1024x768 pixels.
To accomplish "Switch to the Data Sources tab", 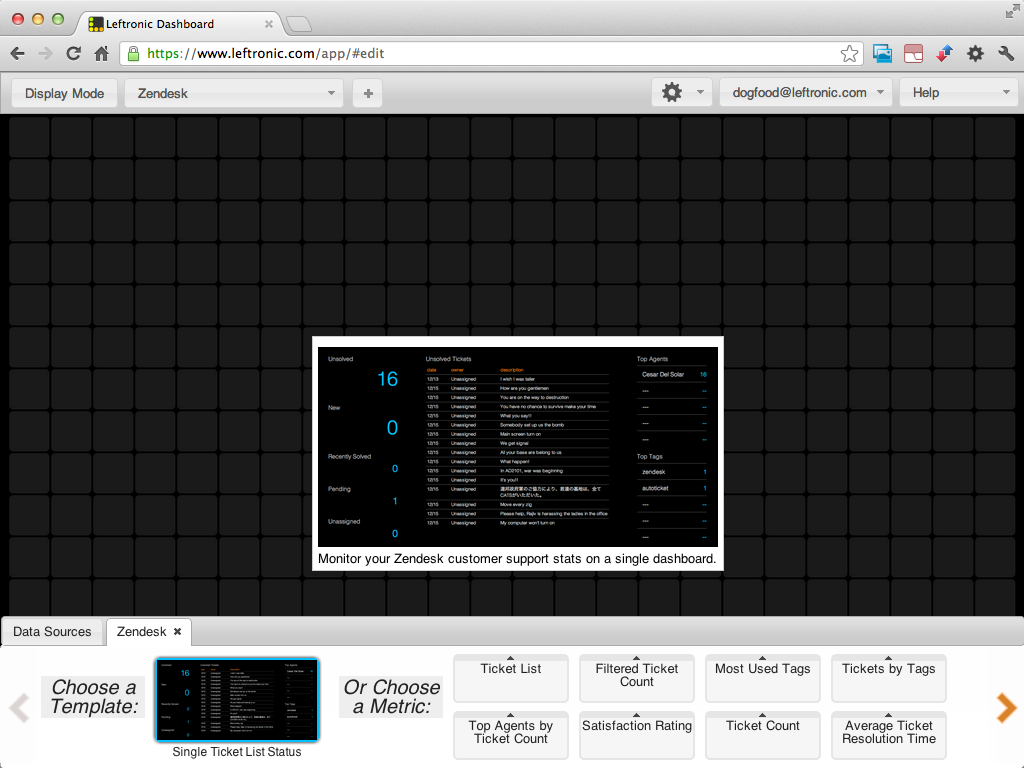I will [52, 632].
